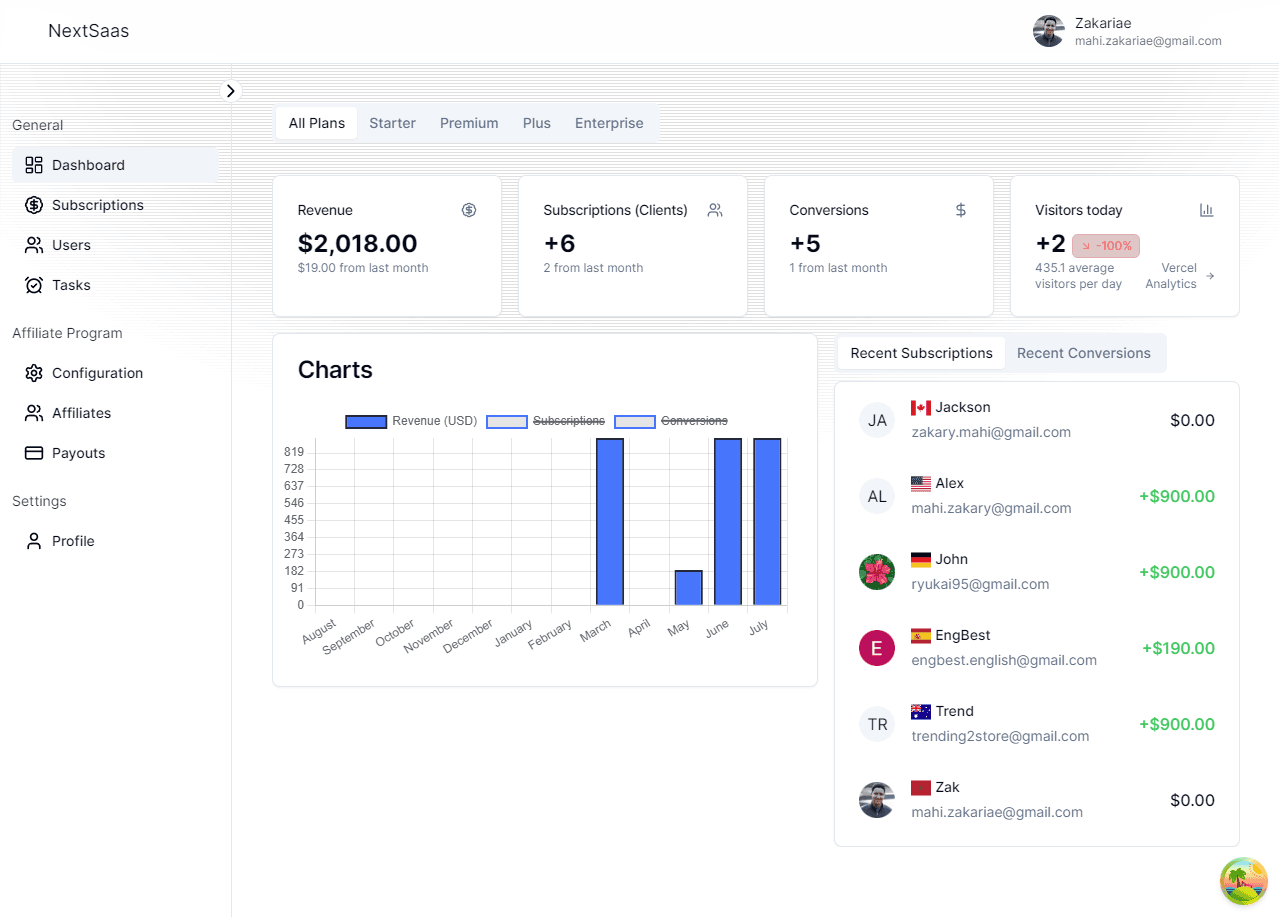Viewport: 1279px width, 917px height.
Task: Open the Vercel Analytics link
Action: (x=1186, y=276)
